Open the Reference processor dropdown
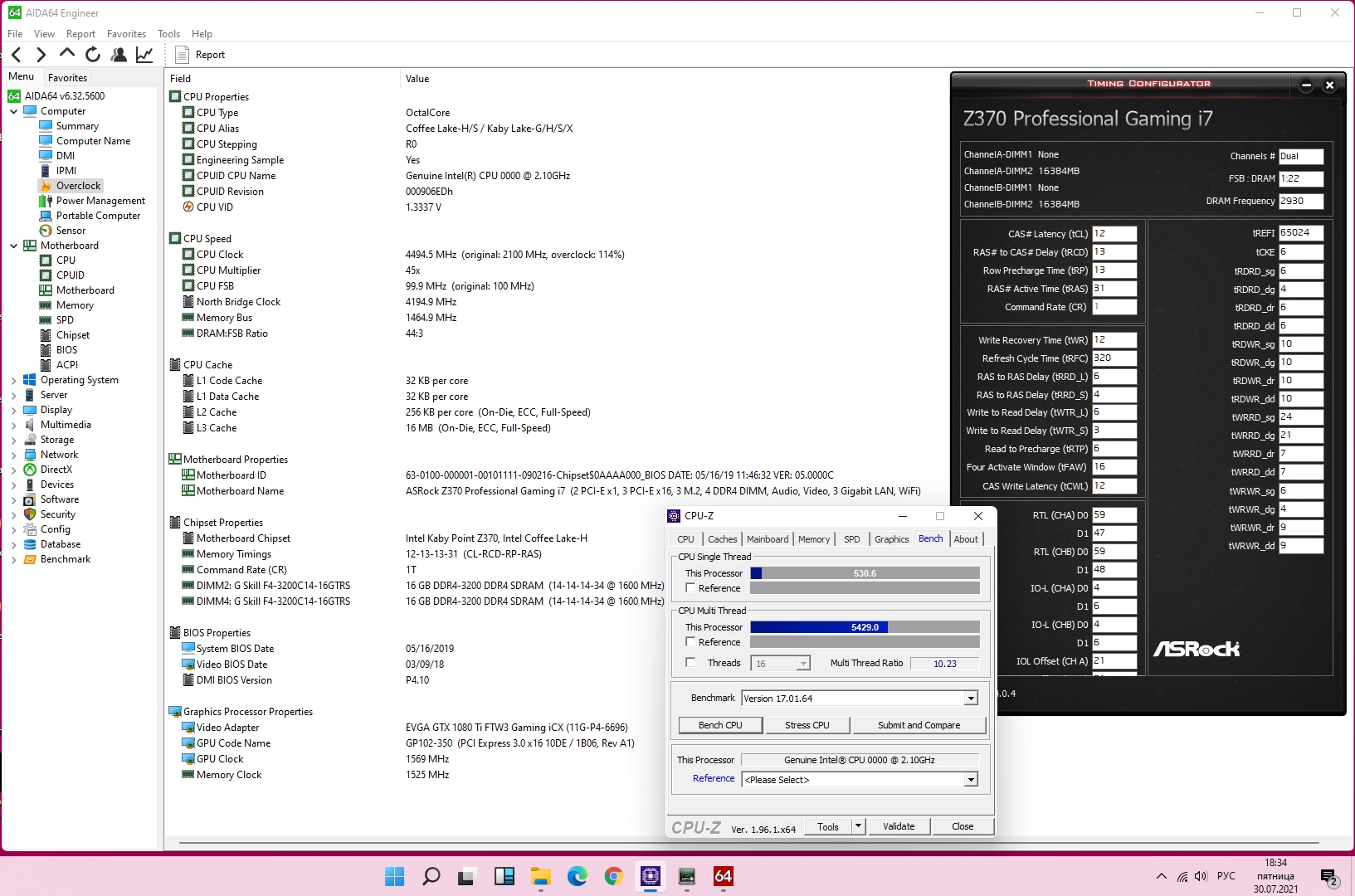Screen dimensions: 1355x896 point(971,780)
